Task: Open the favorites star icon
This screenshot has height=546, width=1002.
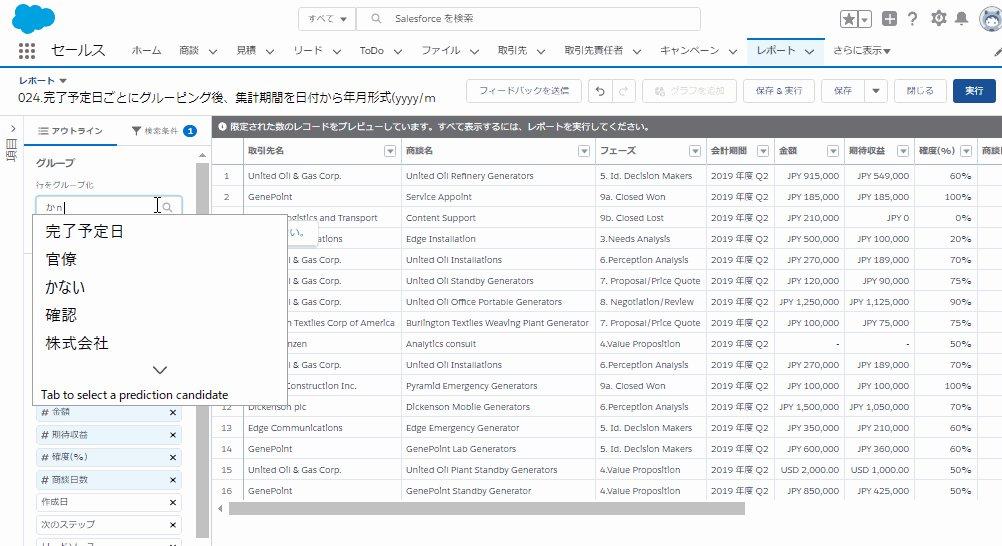Action: click(849, 19)
